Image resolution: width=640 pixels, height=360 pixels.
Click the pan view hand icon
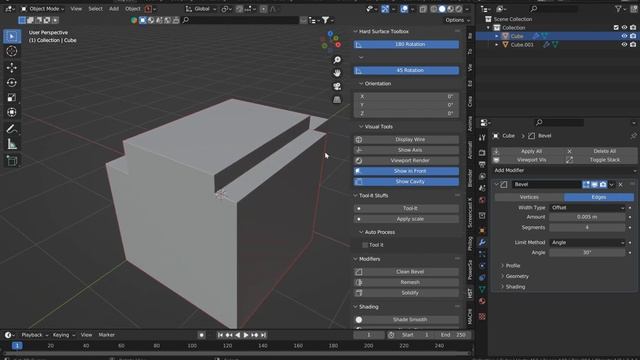(337, 73)
